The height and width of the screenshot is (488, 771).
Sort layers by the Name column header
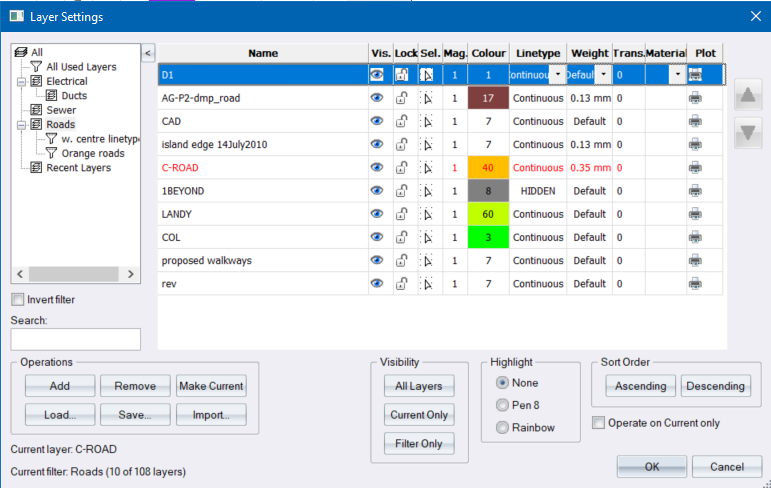click(x=263, y=53)
